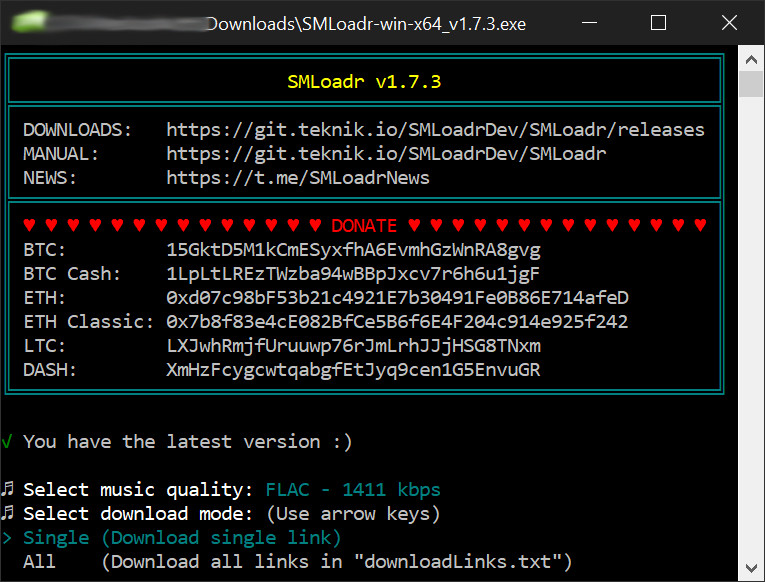The image size is (765, 582).
Task: Click the DOWNLOADS: label
Action: click(x=78, y=130)
